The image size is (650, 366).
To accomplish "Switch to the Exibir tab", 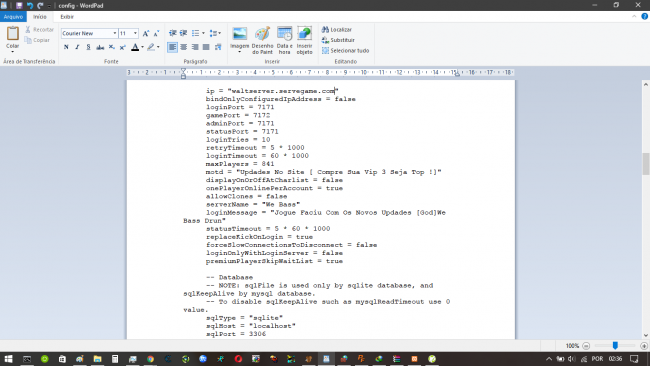I will coord(67,17).
